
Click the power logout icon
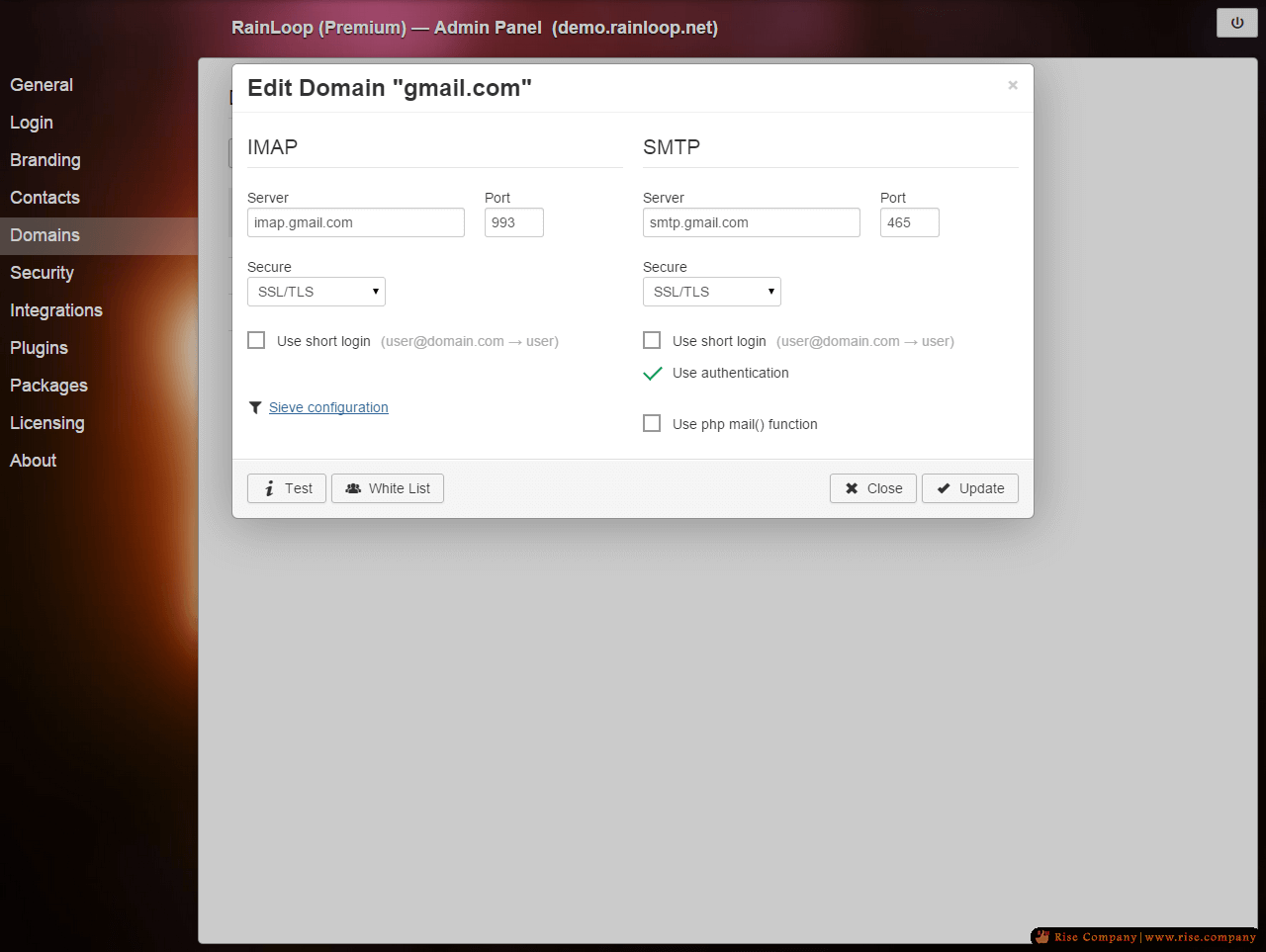(1236, 23)
